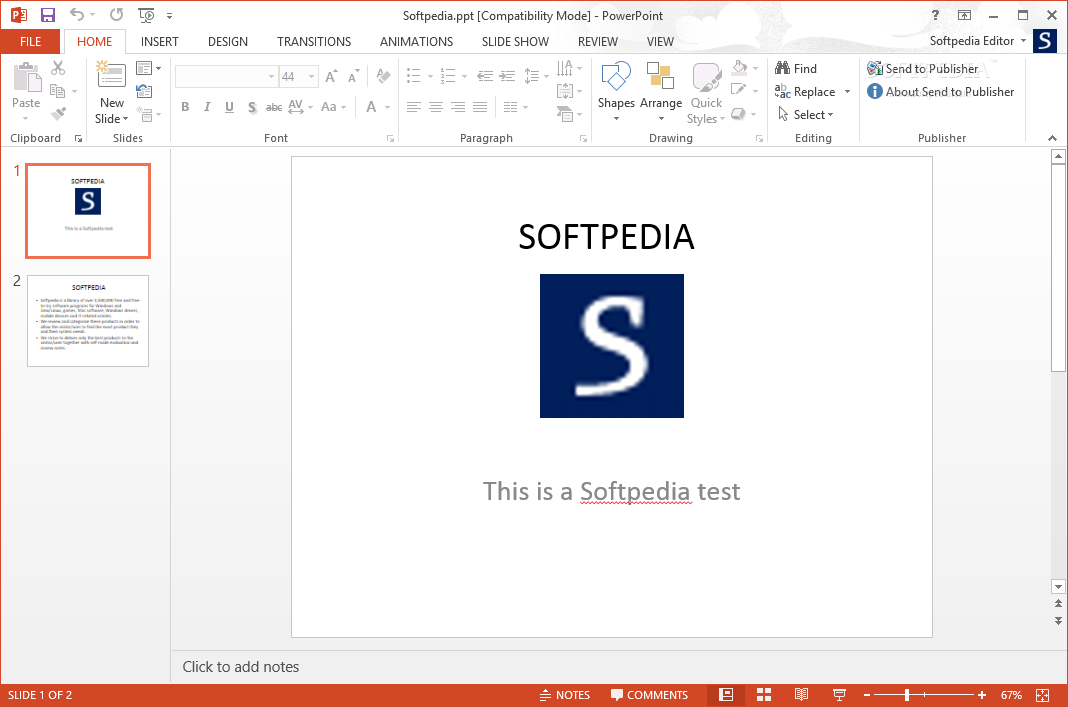Click the Copy icon
1068x707 pixels.
58,91
